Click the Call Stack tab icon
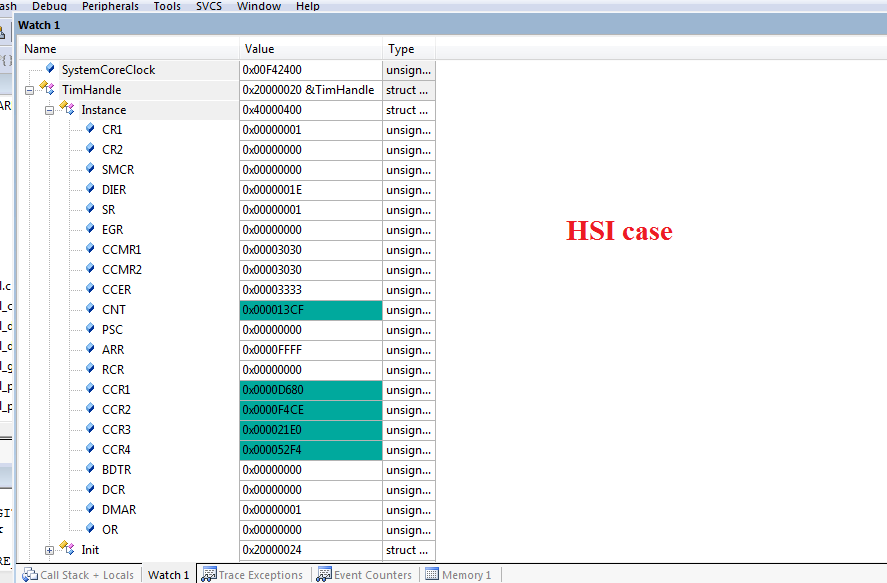 29,575
